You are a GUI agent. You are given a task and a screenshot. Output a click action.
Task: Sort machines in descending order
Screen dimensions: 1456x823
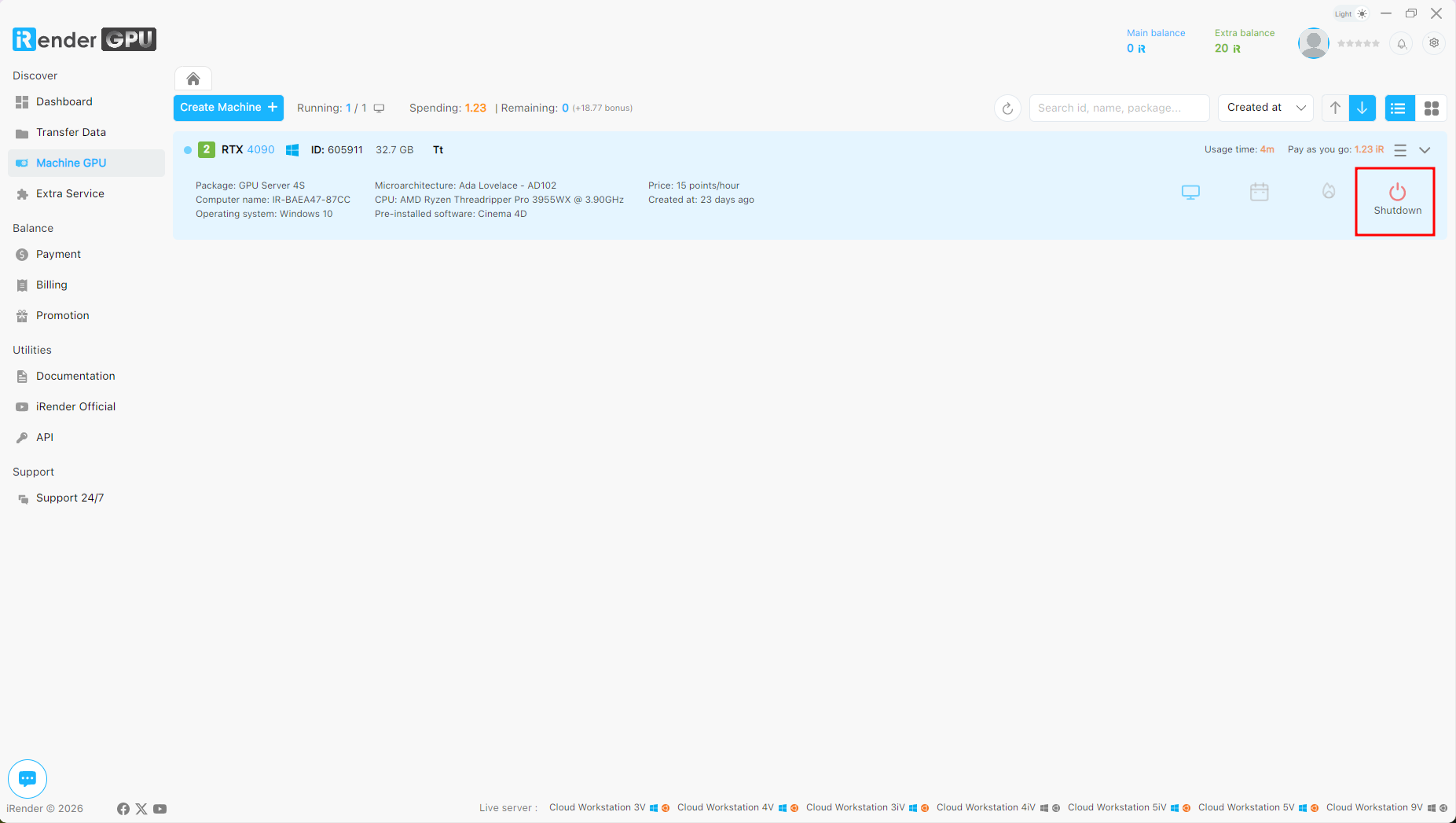pyautogui.click(x=1362, y=108)
